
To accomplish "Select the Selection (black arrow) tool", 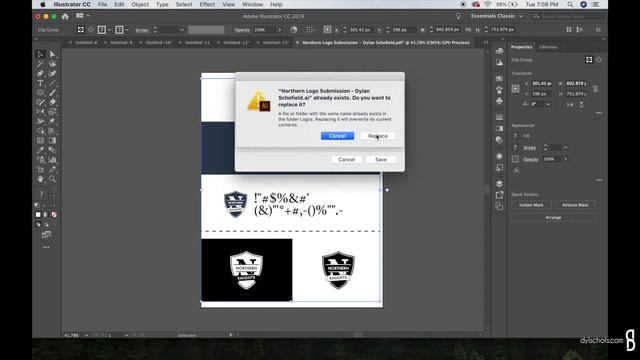I will click(x=40, y=54).
